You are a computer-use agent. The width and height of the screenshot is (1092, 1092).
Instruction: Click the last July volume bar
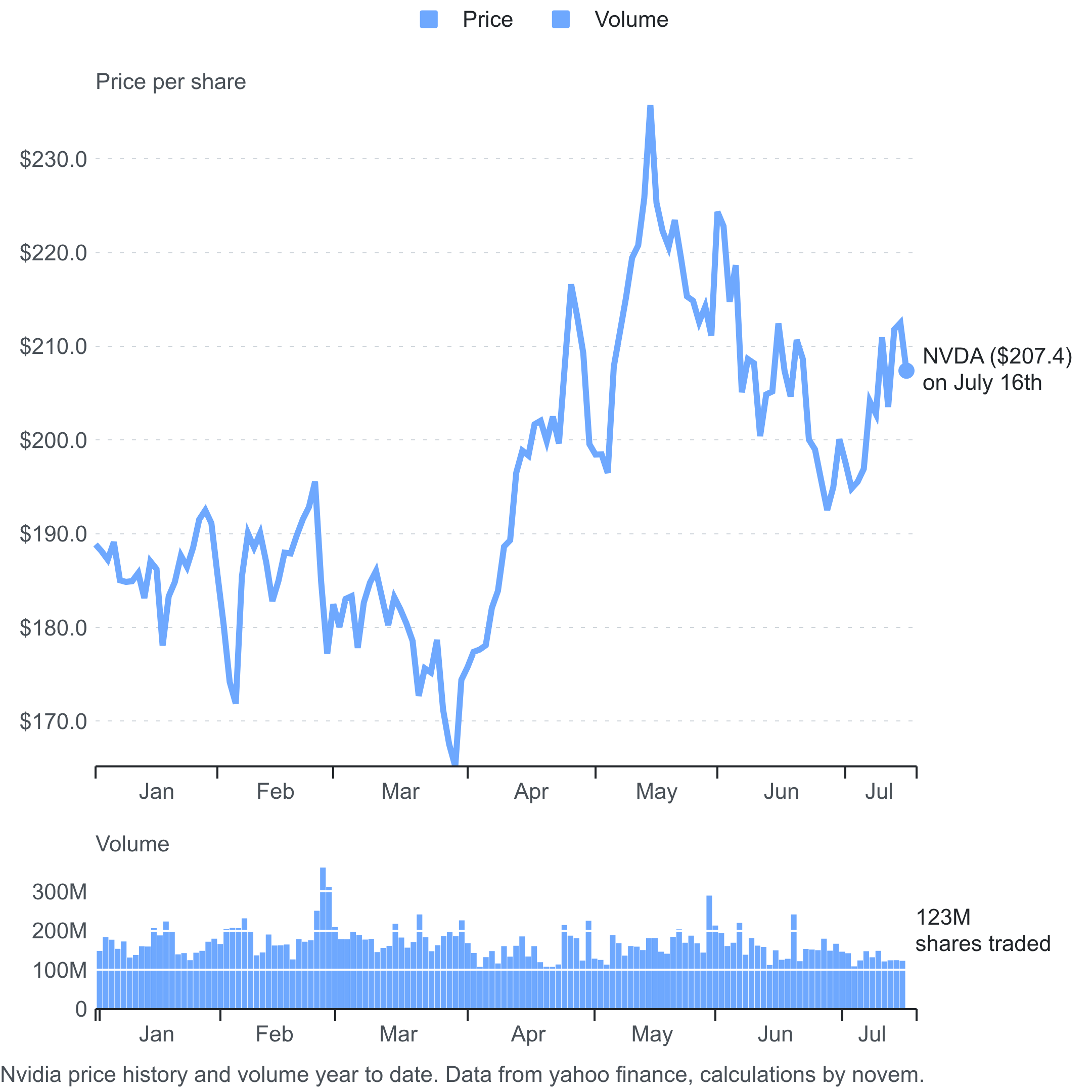click(902, 985)
